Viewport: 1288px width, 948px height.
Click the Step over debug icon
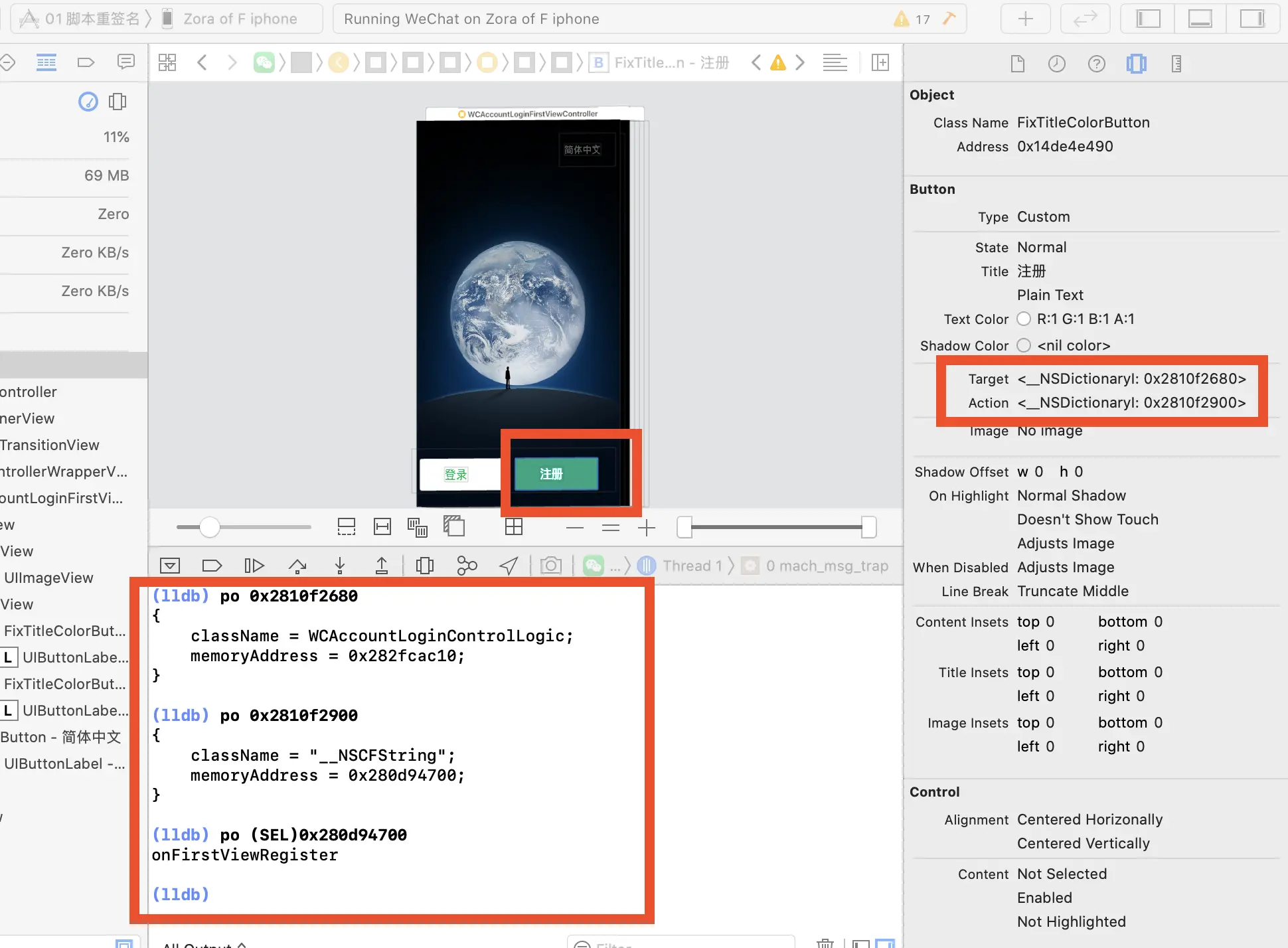coord(297,566)
